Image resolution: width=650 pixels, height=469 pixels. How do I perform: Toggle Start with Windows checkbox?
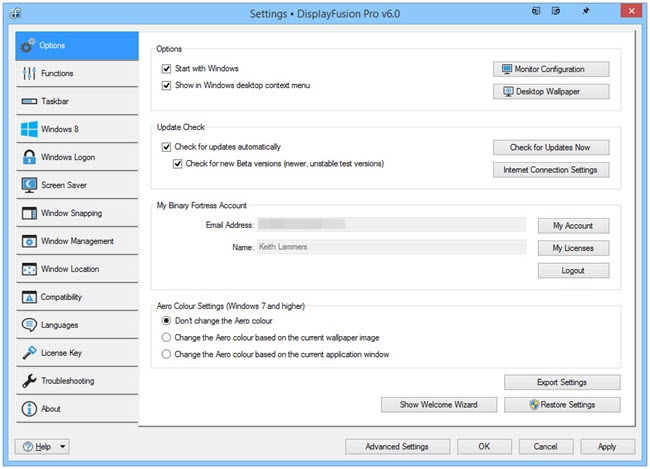[x=166, y=68]
